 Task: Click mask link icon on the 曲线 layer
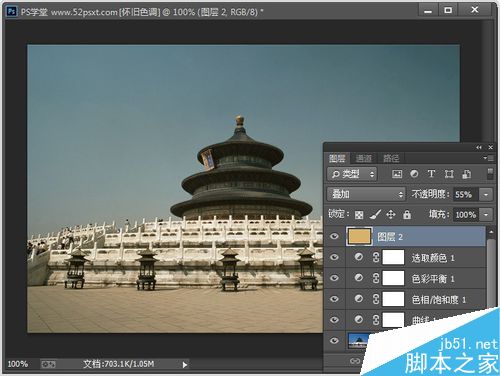pyautogui.click(x=376, y=320)
